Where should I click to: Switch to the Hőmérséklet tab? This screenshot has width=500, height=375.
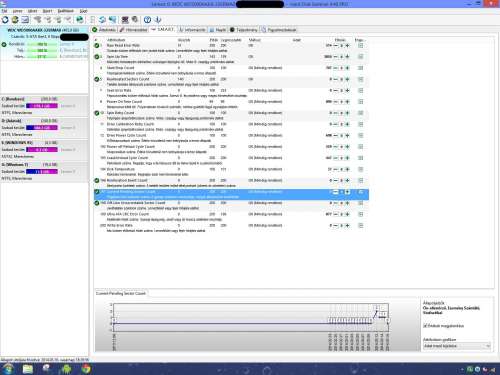coord(133,30)
